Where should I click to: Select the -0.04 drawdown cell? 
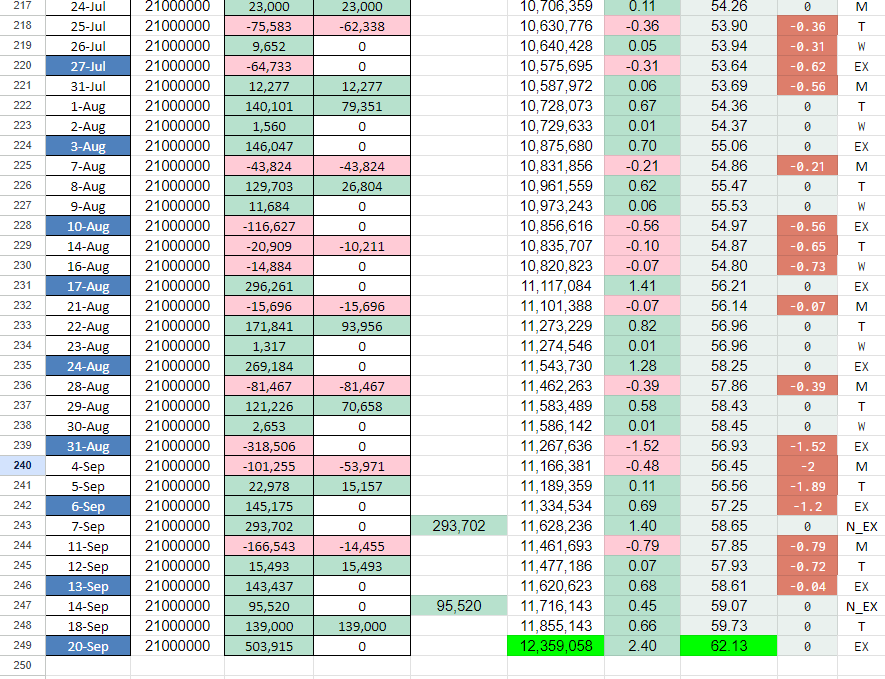807,586
